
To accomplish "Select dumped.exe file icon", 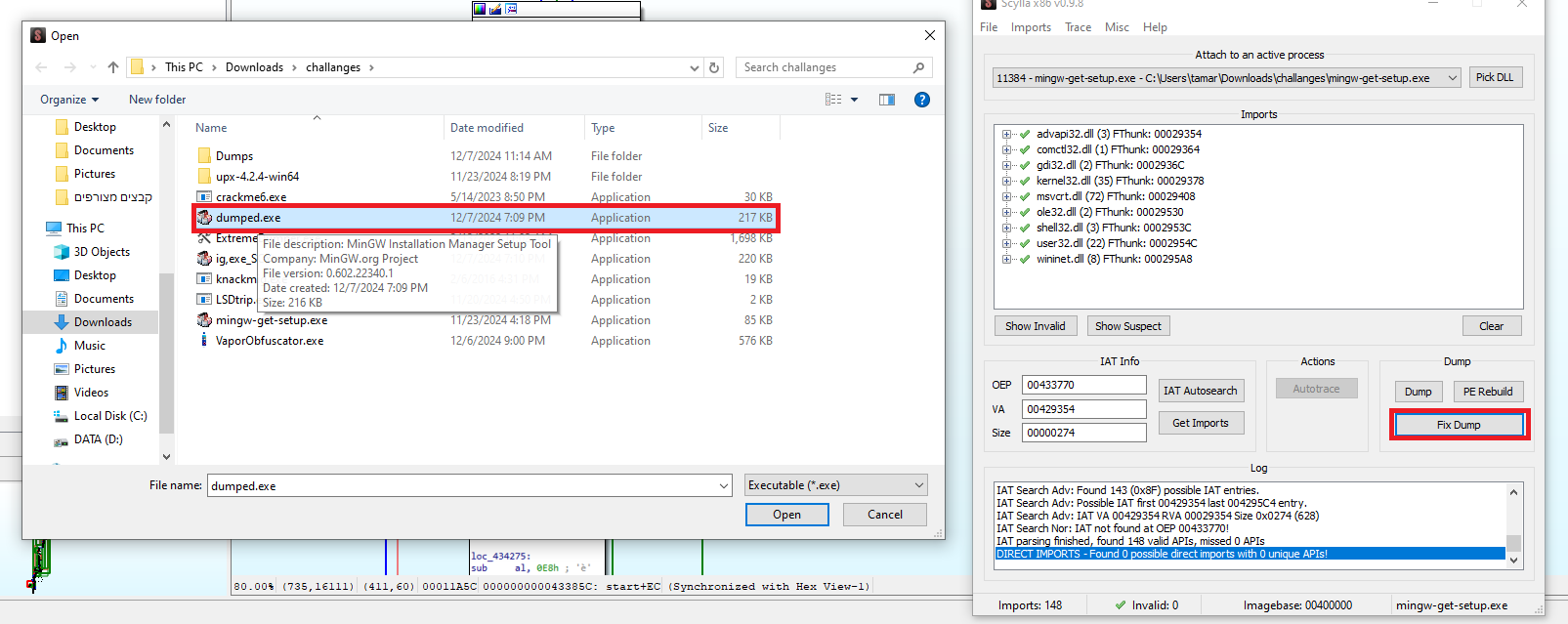I will tap(204, 218).
